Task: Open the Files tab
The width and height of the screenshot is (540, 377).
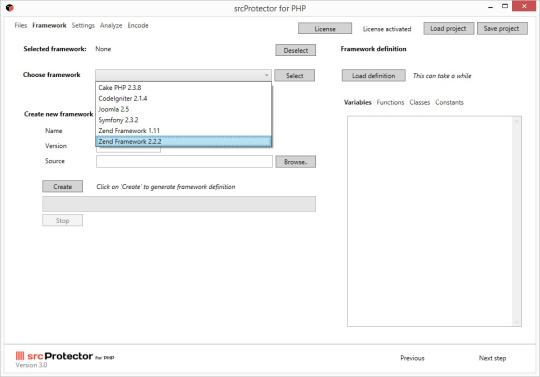Action: pyautogui.click(x=21, y=25)
